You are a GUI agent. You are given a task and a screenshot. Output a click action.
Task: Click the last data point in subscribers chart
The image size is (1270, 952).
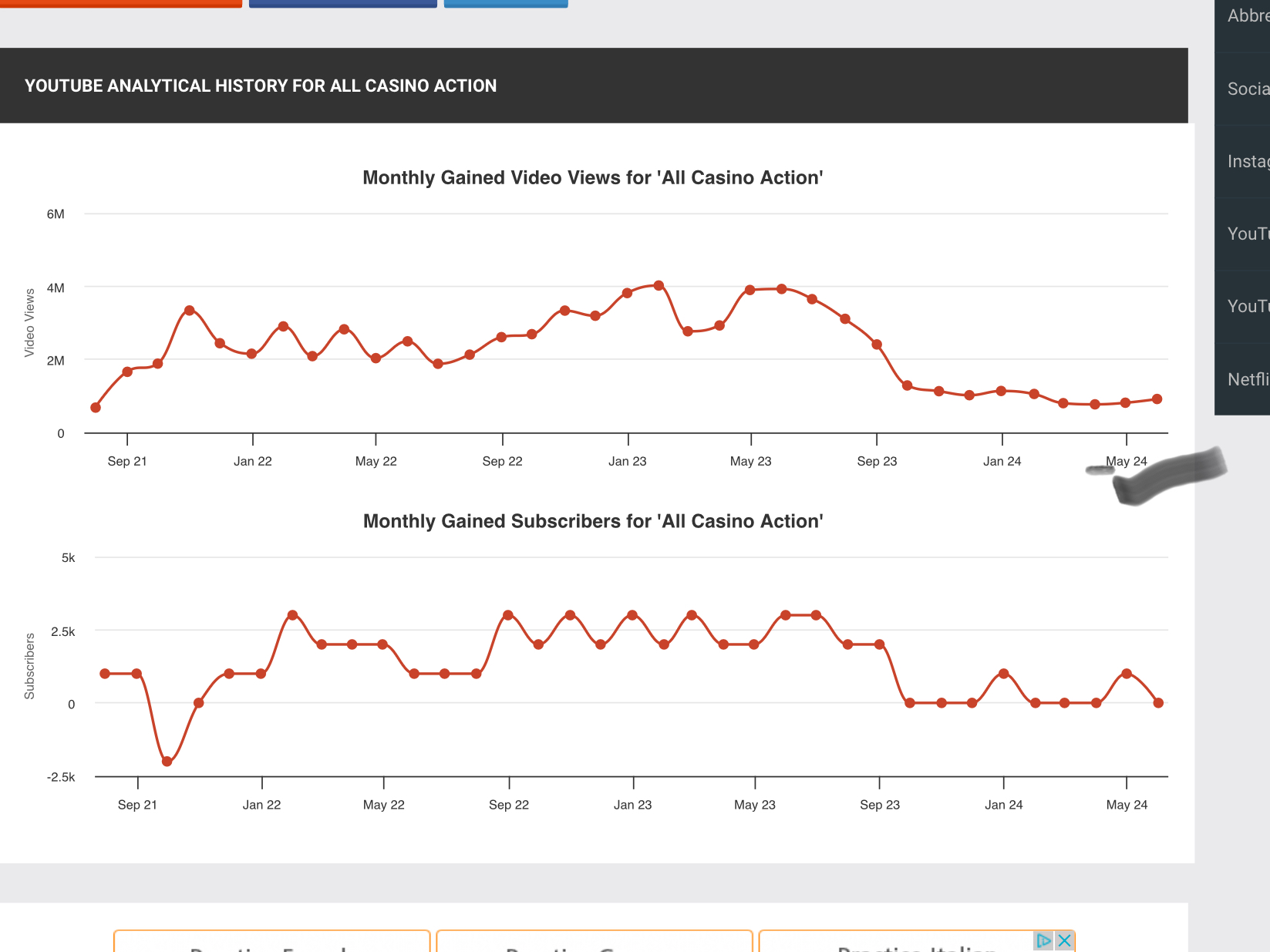coord(1158,703)
